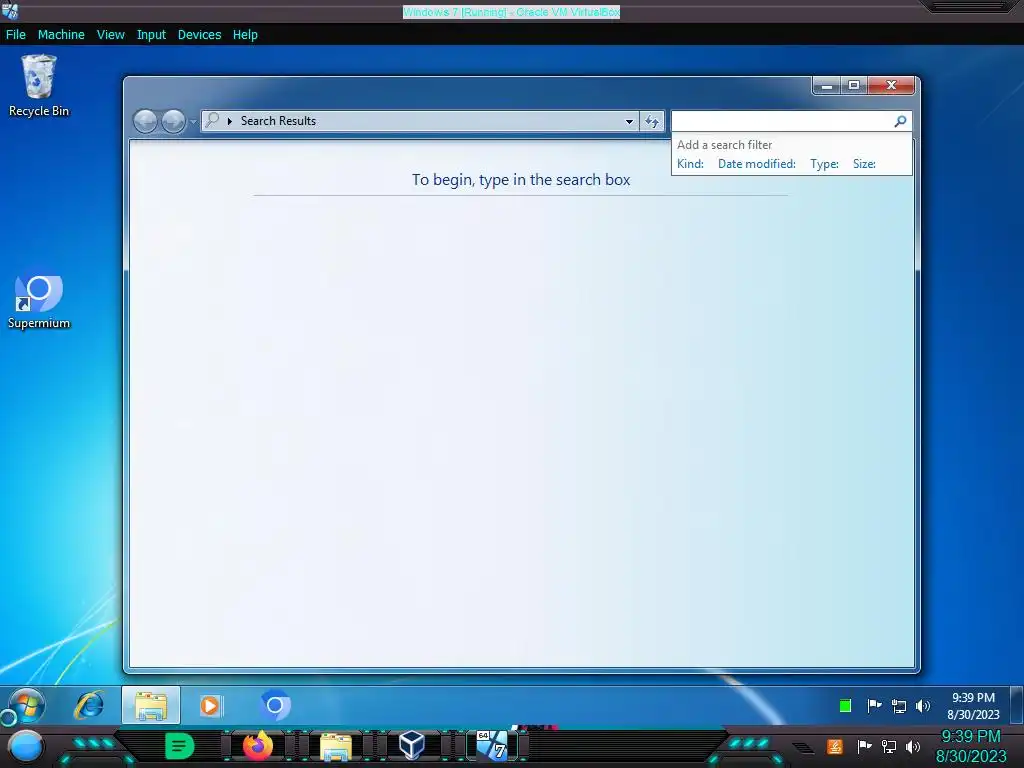
Task: Open File Explorer on host taskbar
Action: point(336,746)
